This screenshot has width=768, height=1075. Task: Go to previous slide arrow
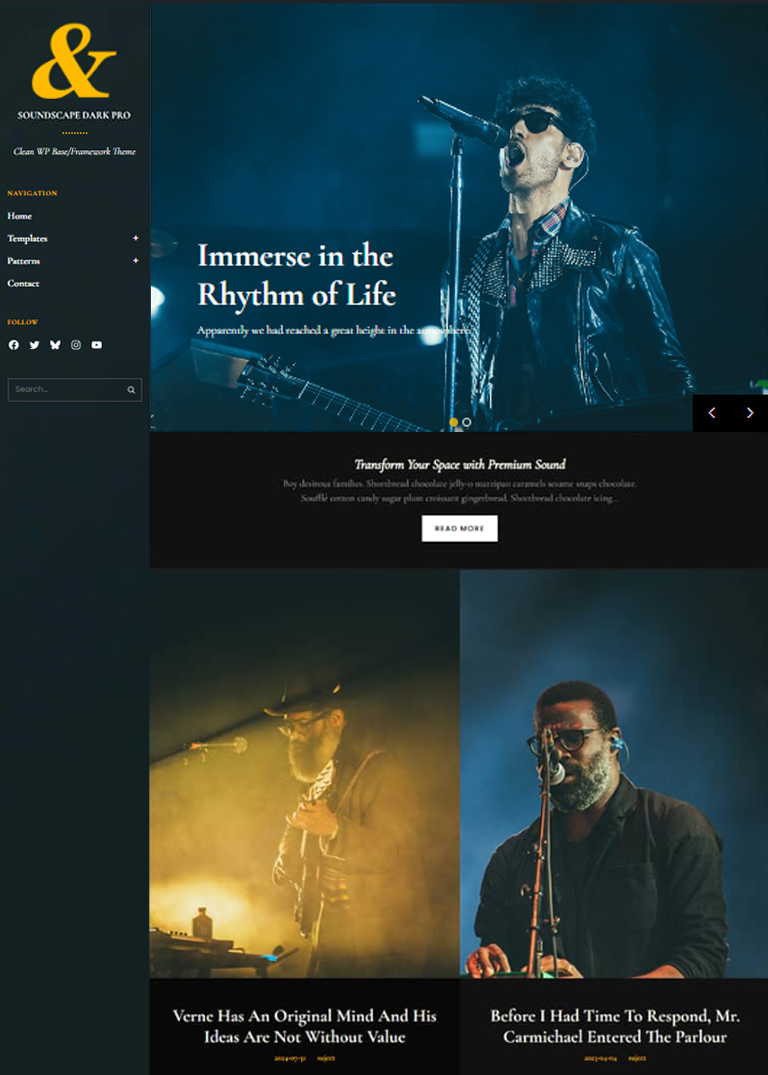point(712,413)
